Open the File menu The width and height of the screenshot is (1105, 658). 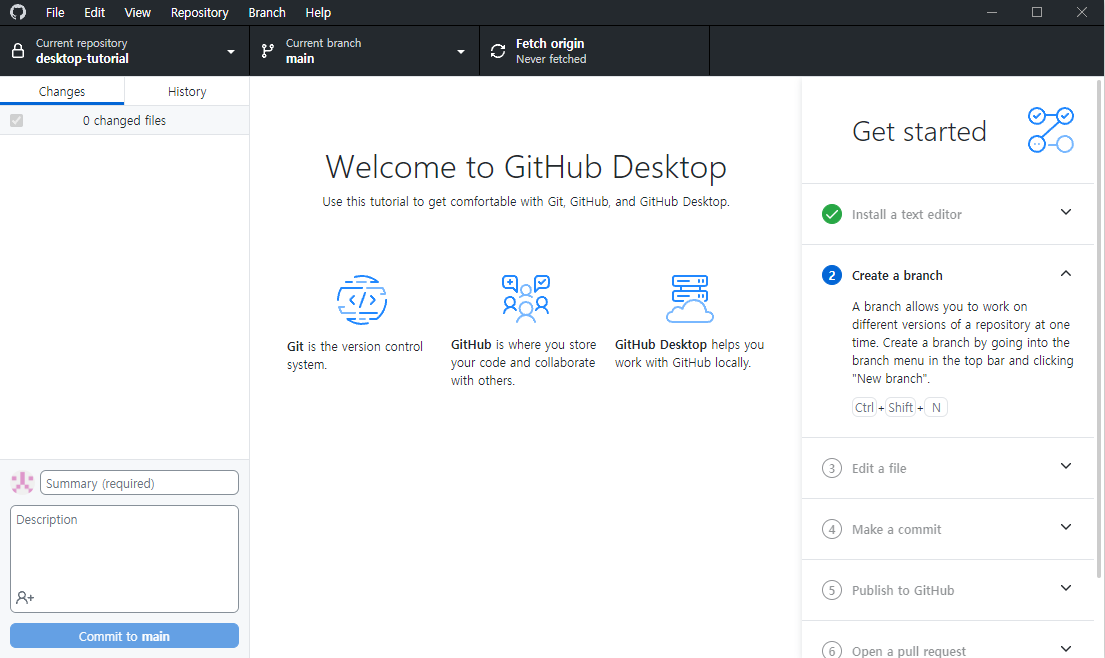[55, 13]
